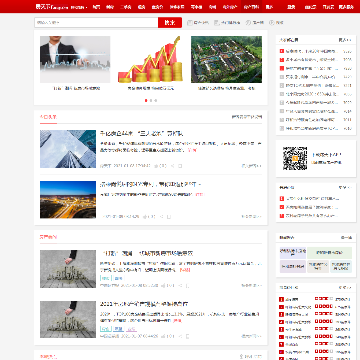This screenshot has height=360, width=360.
Task: Switch to the middle carousel dot
Action: point(151,100)
